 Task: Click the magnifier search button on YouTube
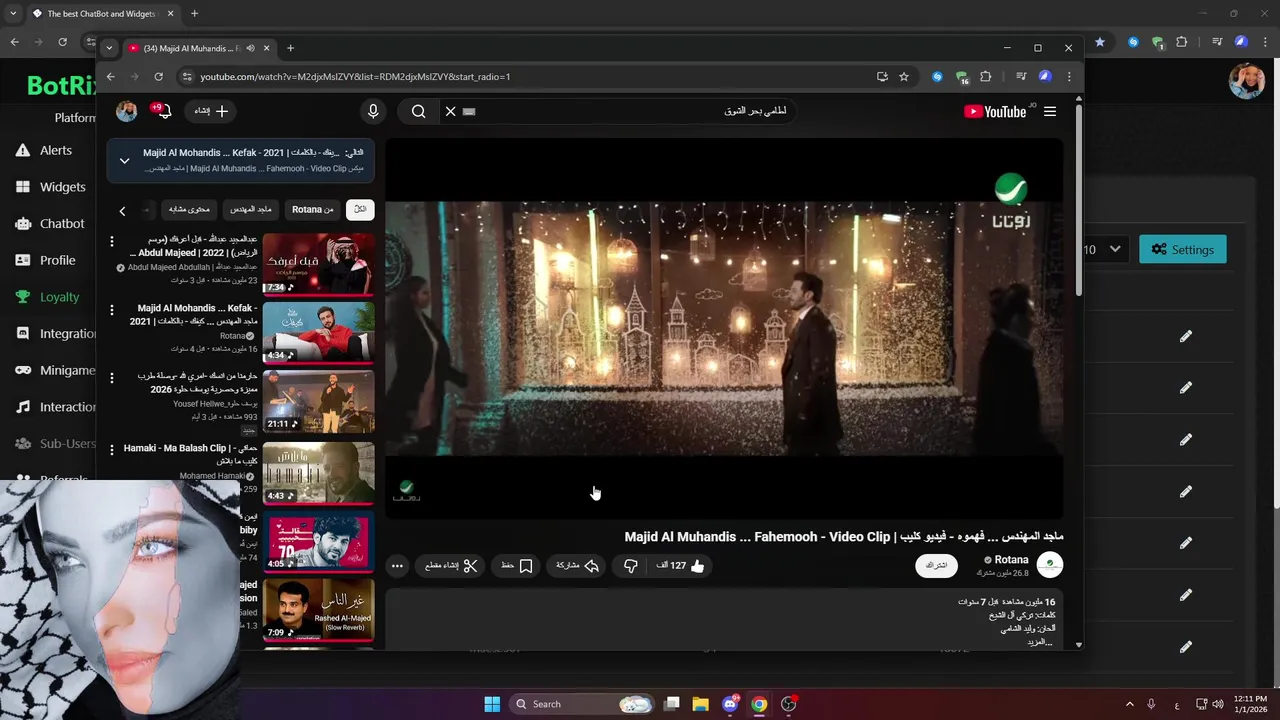point(418,111)
